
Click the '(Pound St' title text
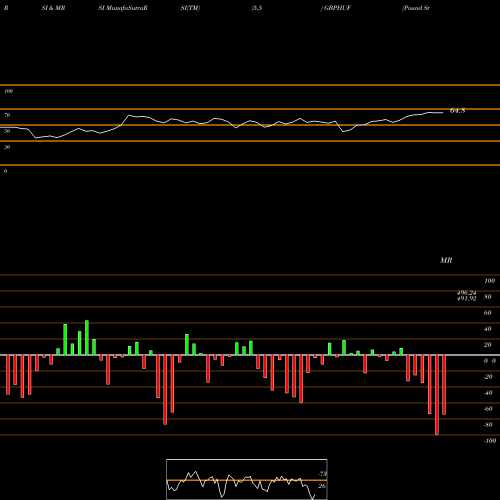[416, 8]
